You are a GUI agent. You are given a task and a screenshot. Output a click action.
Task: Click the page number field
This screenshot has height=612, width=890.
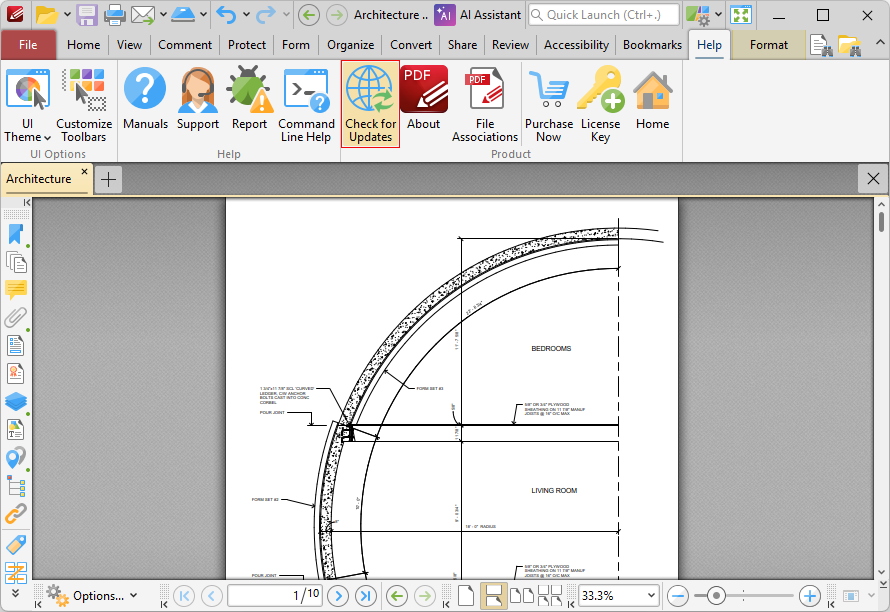275,596
